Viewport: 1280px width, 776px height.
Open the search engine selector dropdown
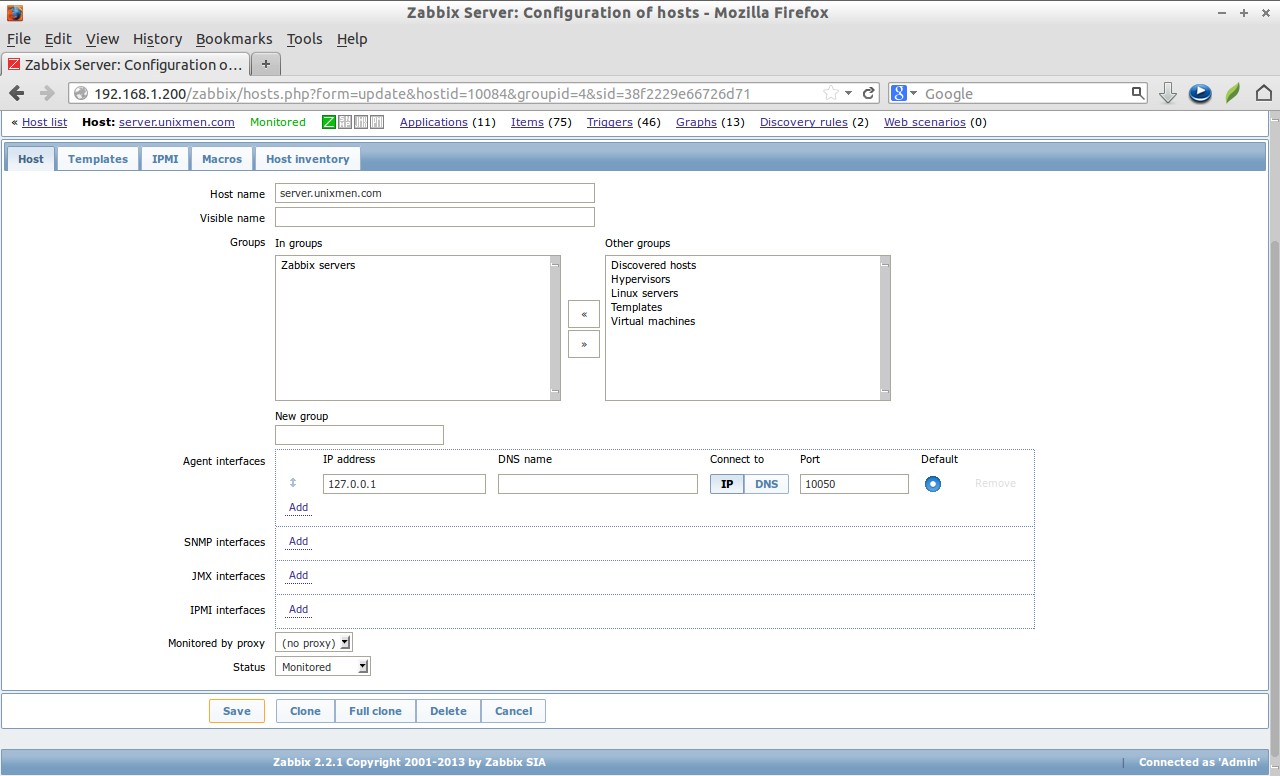[905, 93]
